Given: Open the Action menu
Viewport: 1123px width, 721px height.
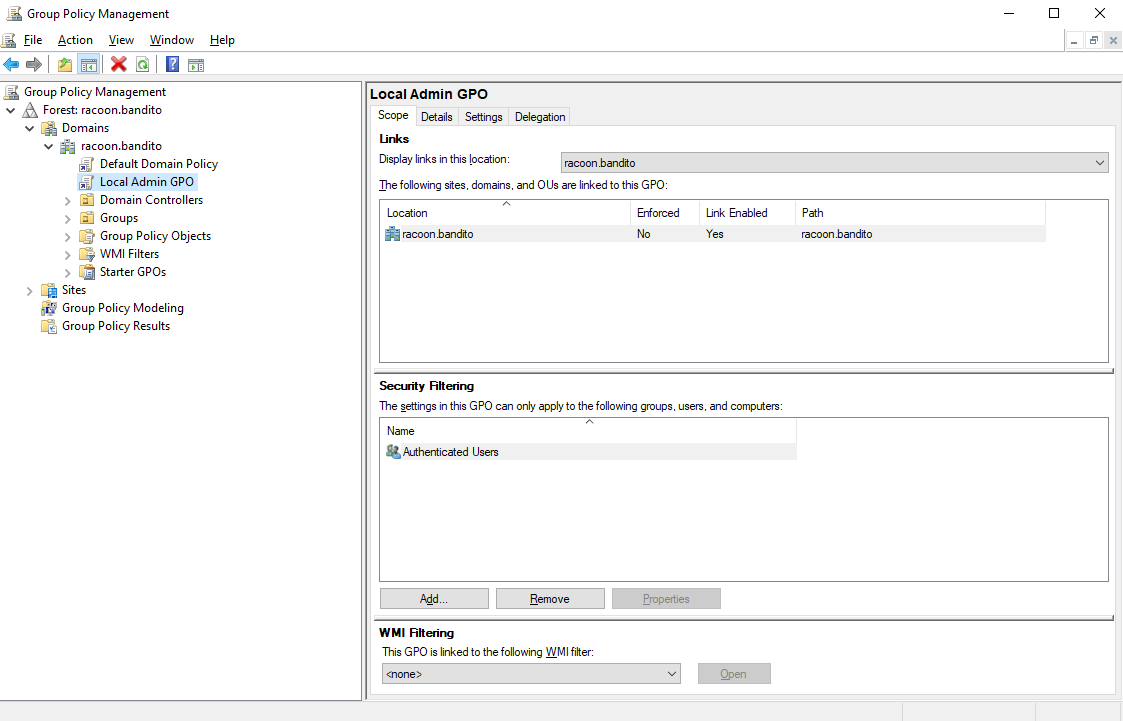Looking at the screenshot, I should tap(75, 40).
